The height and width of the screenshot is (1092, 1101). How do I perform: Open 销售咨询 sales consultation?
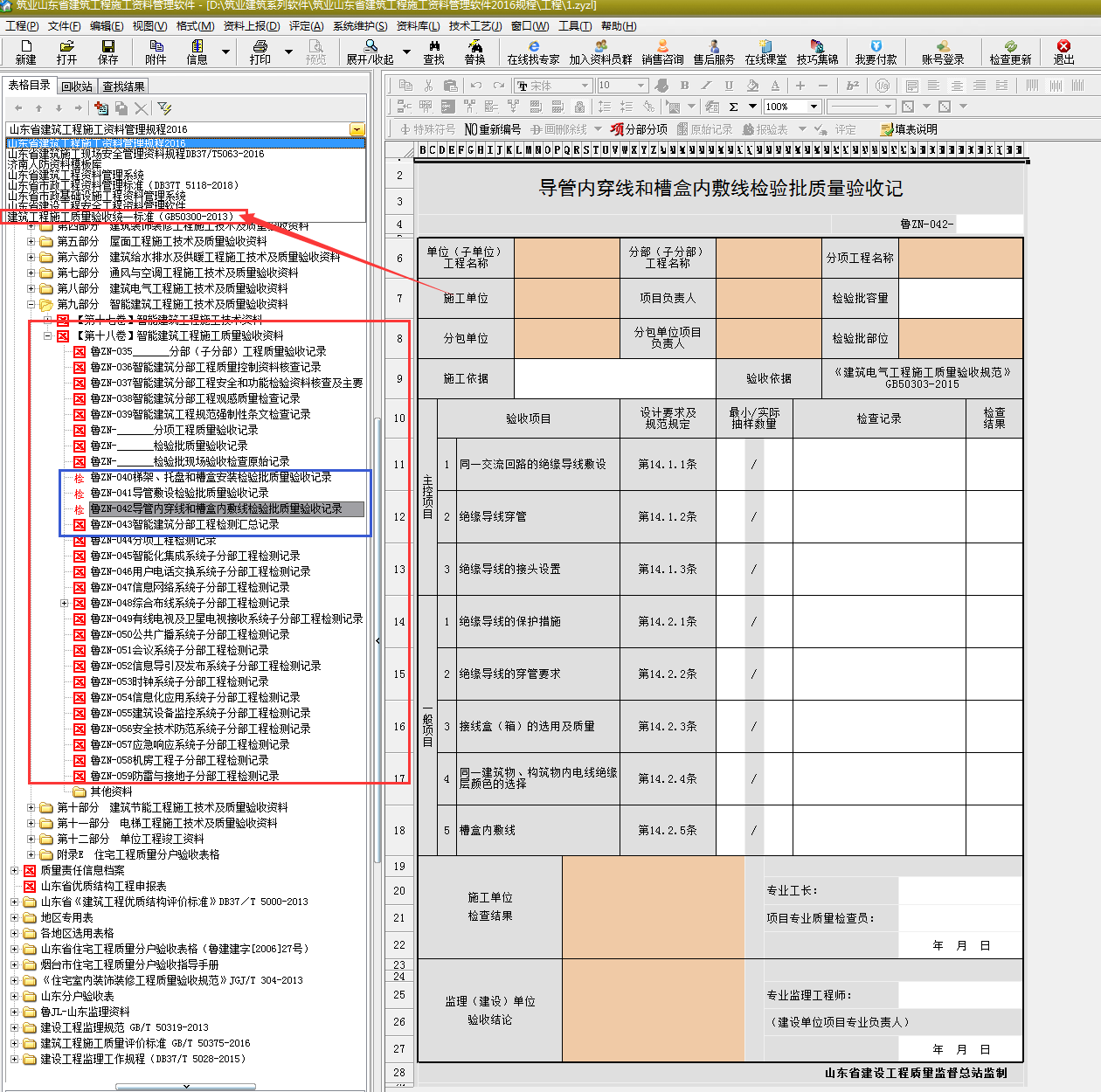[x=662, y=52]
